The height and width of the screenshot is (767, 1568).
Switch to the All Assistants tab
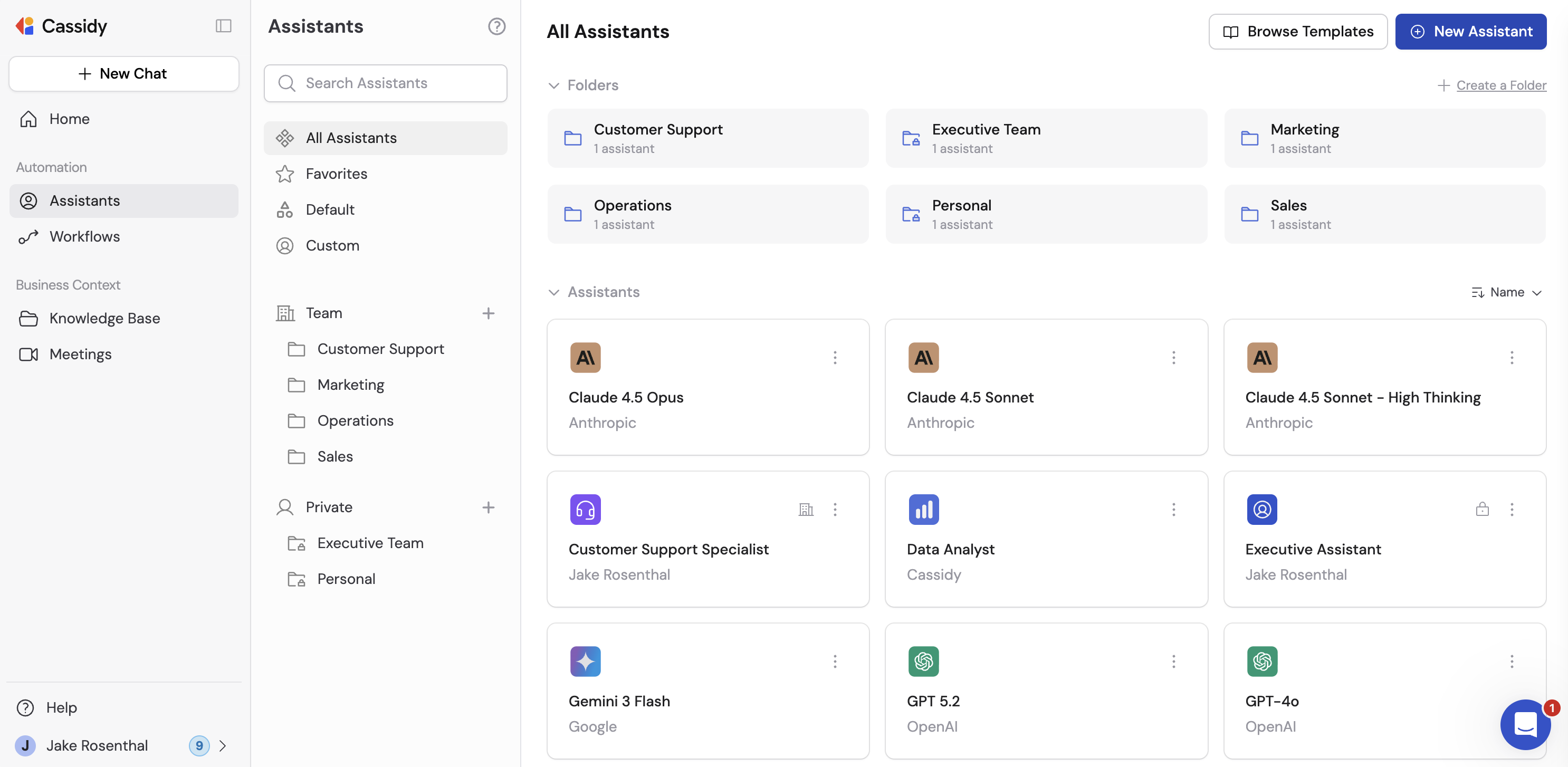[x=351, y=138]
